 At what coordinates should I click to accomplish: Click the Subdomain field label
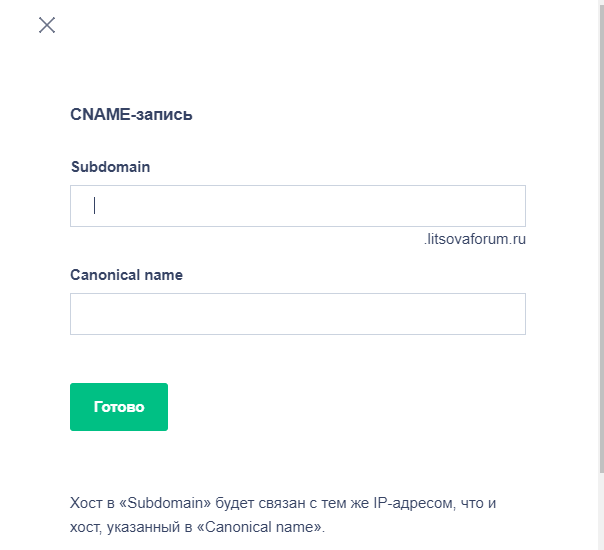[111, 167]
